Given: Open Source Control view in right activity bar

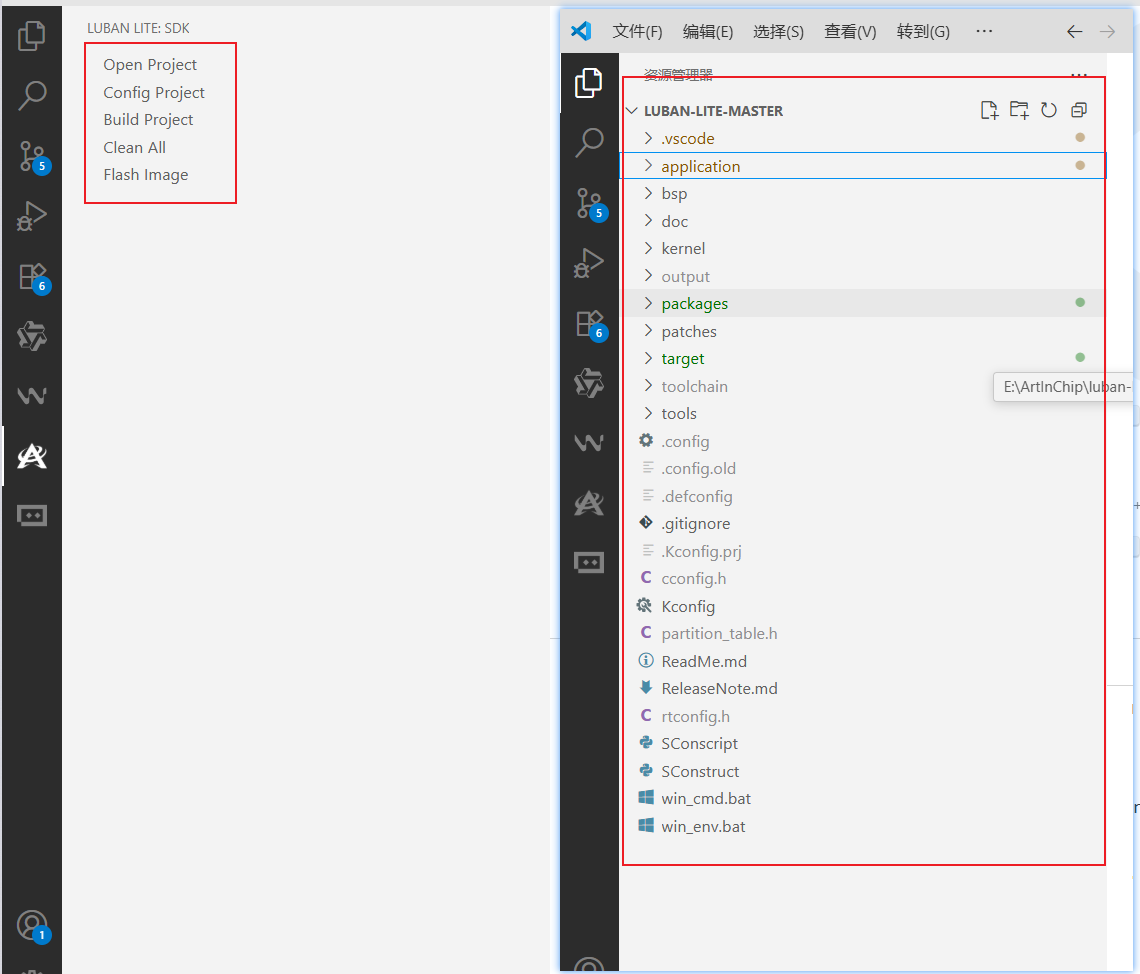Looking at the screenshot, I should click(589, 204).
